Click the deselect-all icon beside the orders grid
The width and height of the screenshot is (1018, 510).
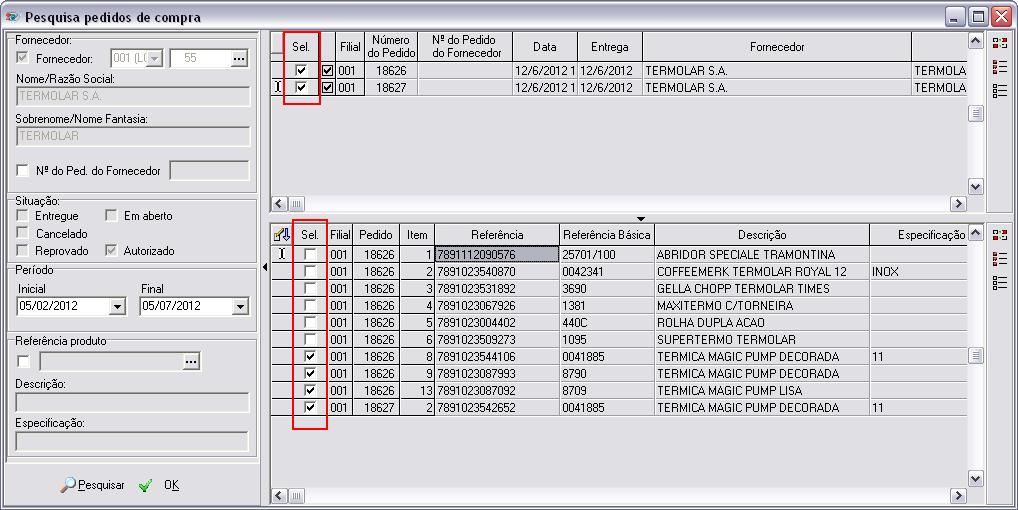click(999, 90)
